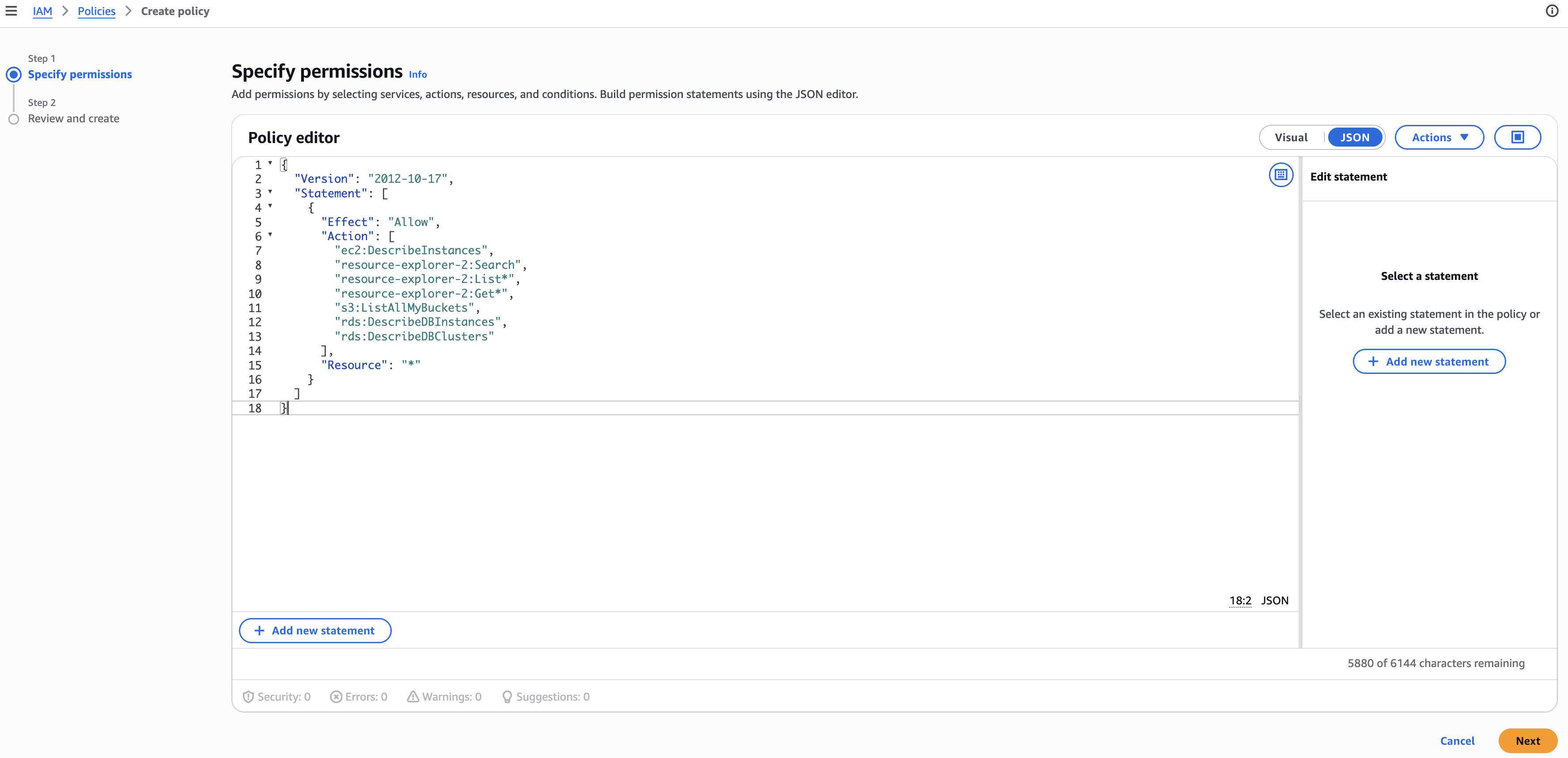Open the Actions dropdown
Screen dimensions: 1568x758
[1439, 137]
